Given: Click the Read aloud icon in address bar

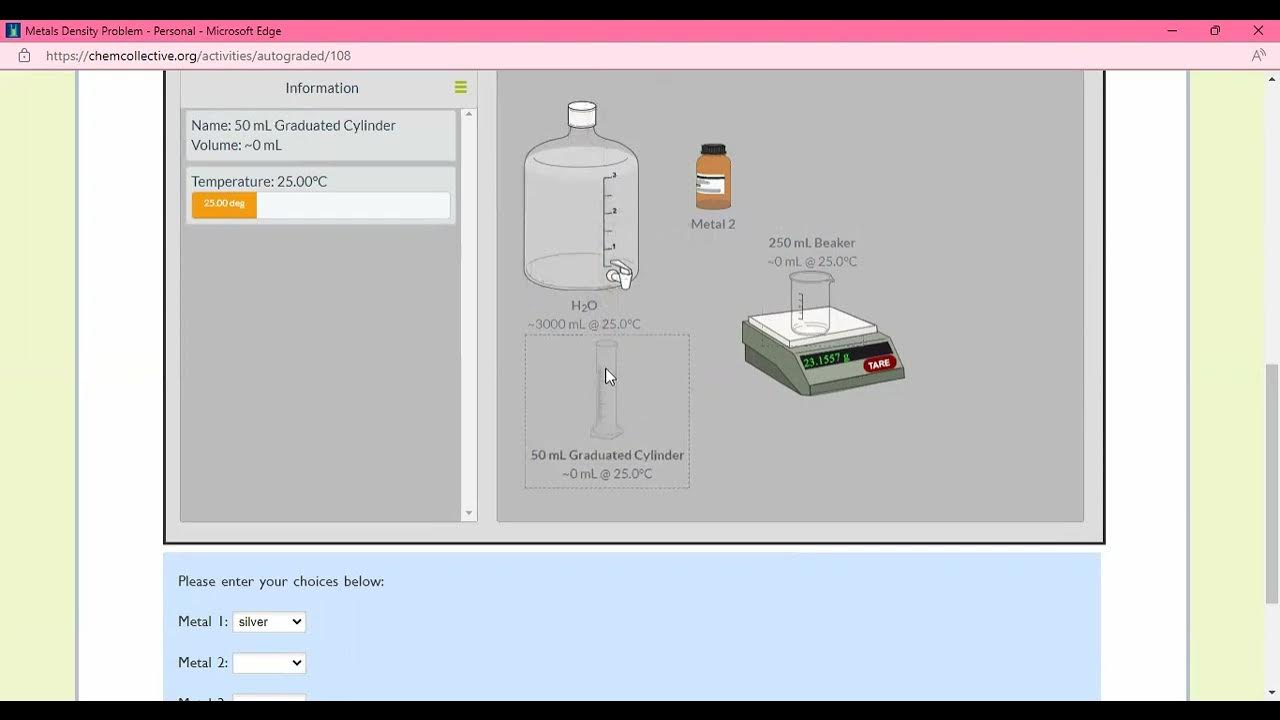Looking at the screenshot, I should 1258,56.
